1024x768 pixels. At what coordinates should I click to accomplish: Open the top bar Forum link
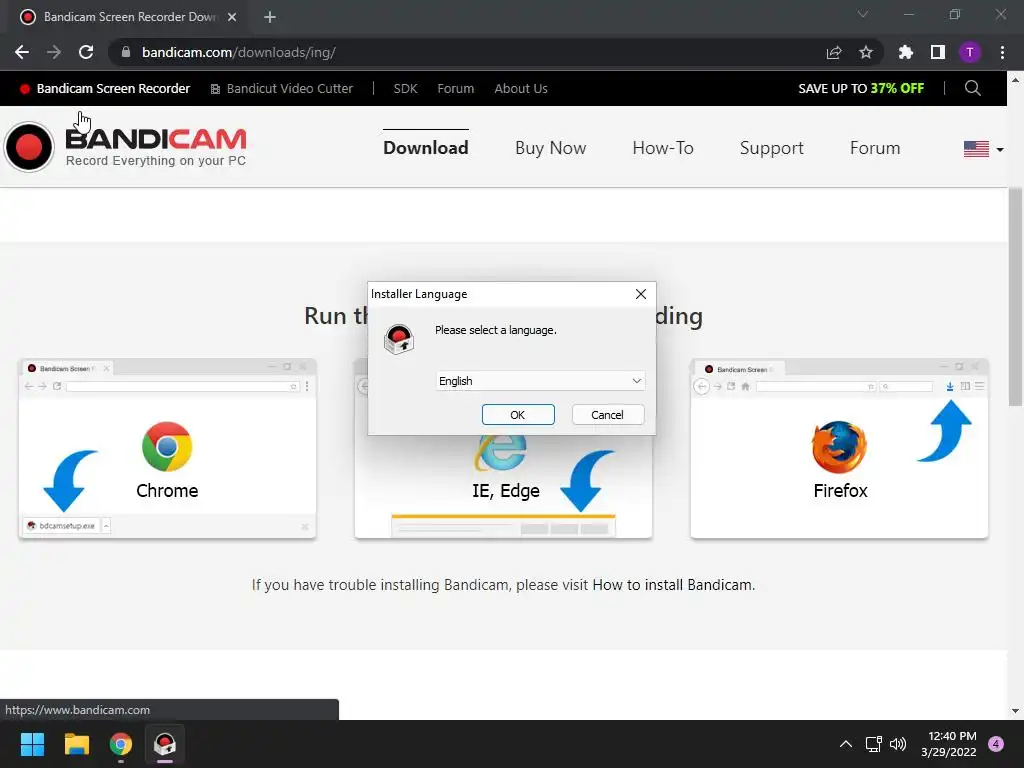(456, 89)
